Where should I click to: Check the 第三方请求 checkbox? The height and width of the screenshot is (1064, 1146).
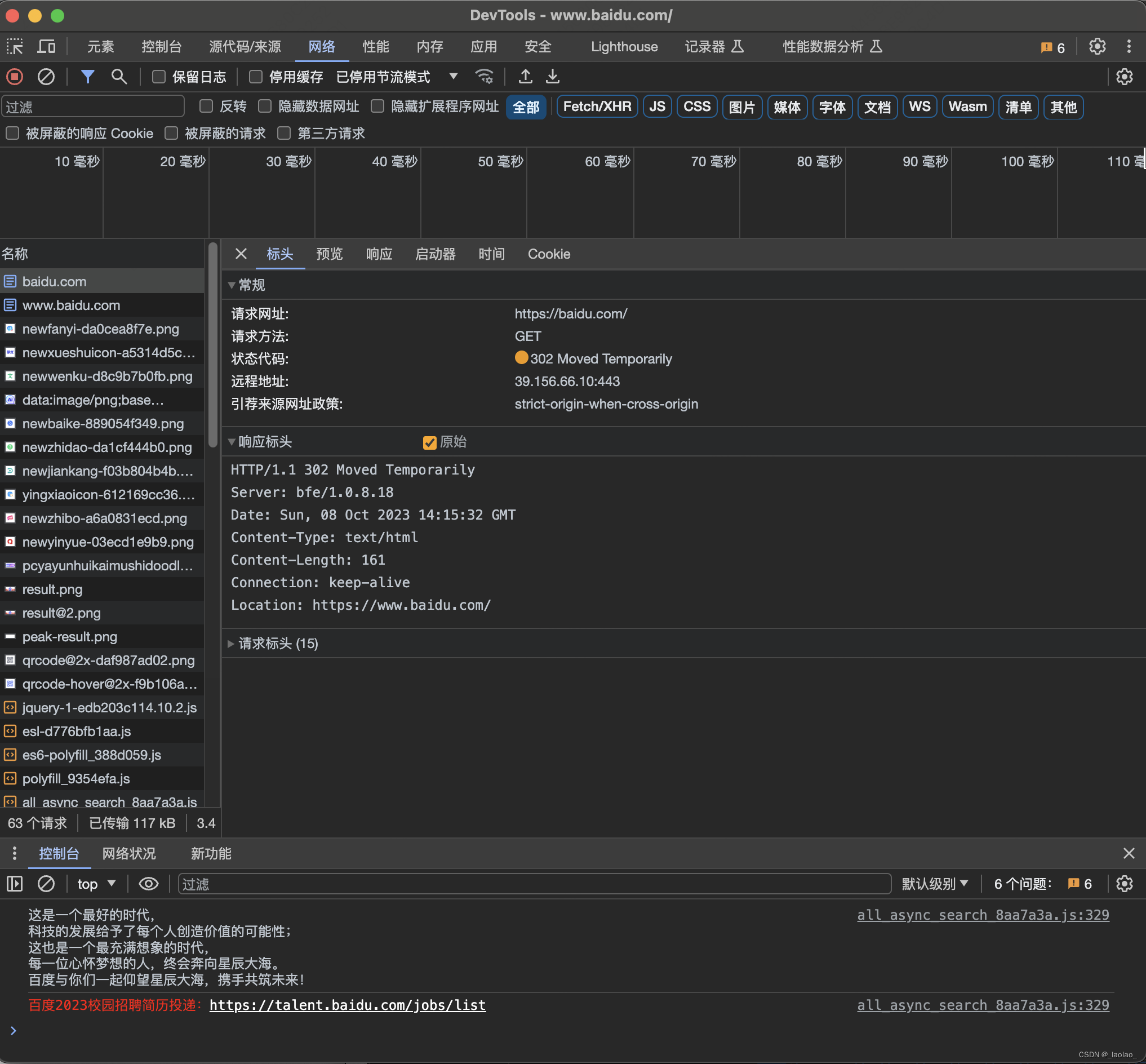point(284,134)
